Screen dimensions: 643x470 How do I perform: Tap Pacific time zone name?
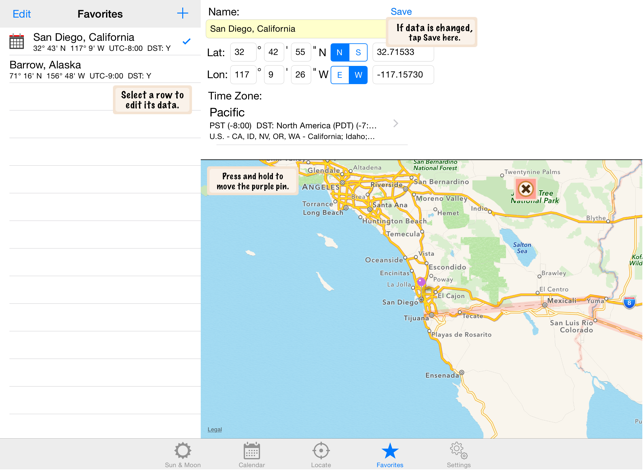point(227,112)
